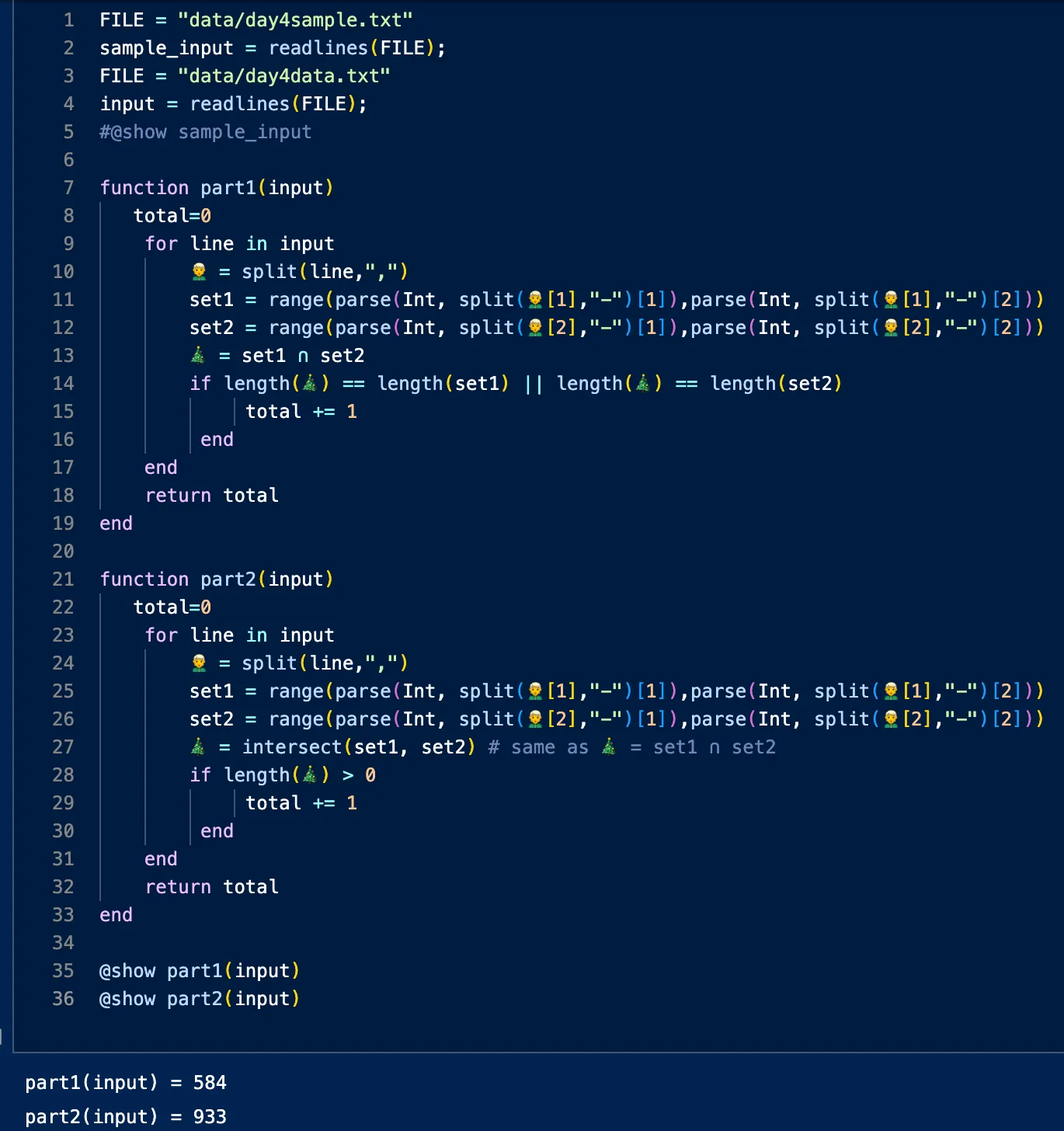This screenshot has width=1064, height=1131.
Task: Click the "data/day4sample.txt" string on line 1
Action: (x=295, y=19)
